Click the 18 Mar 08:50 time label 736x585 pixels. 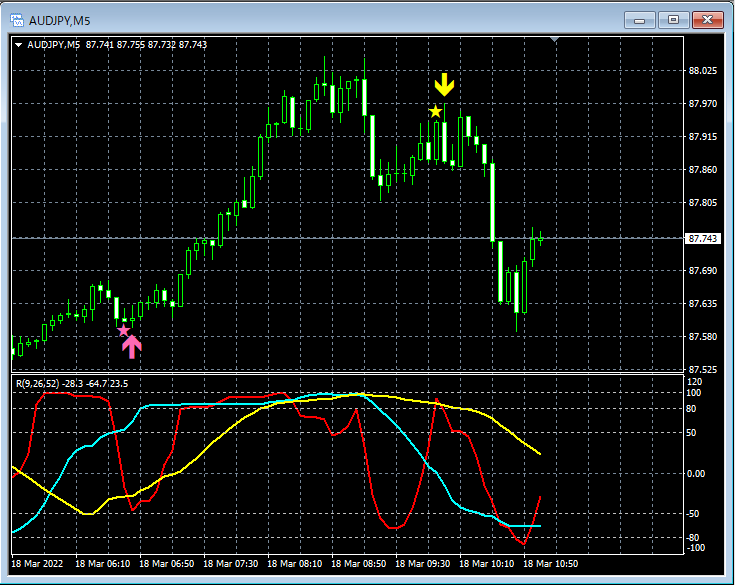[359, 563]
